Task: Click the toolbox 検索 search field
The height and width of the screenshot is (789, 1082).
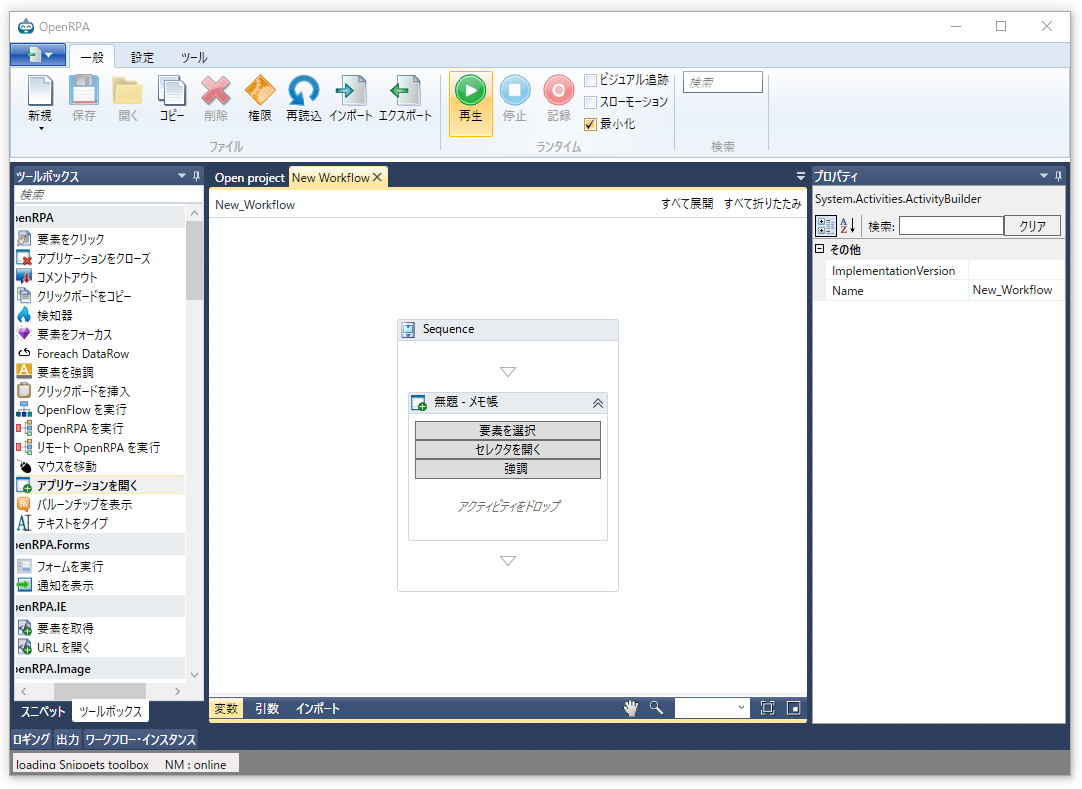Action: (x=108, y=195)
